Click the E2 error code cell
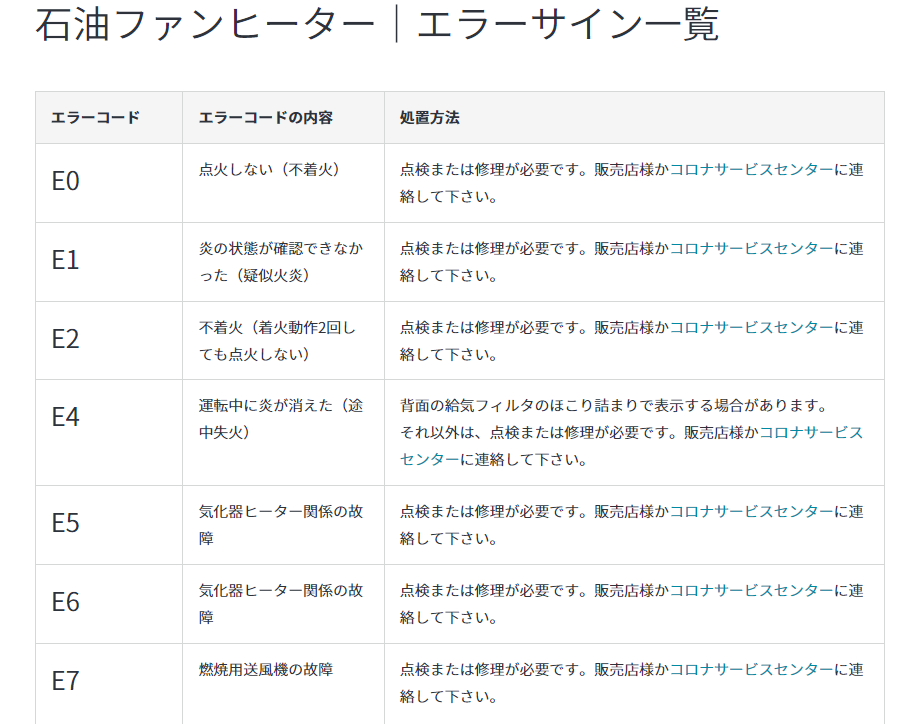 [x=65, y=340]
